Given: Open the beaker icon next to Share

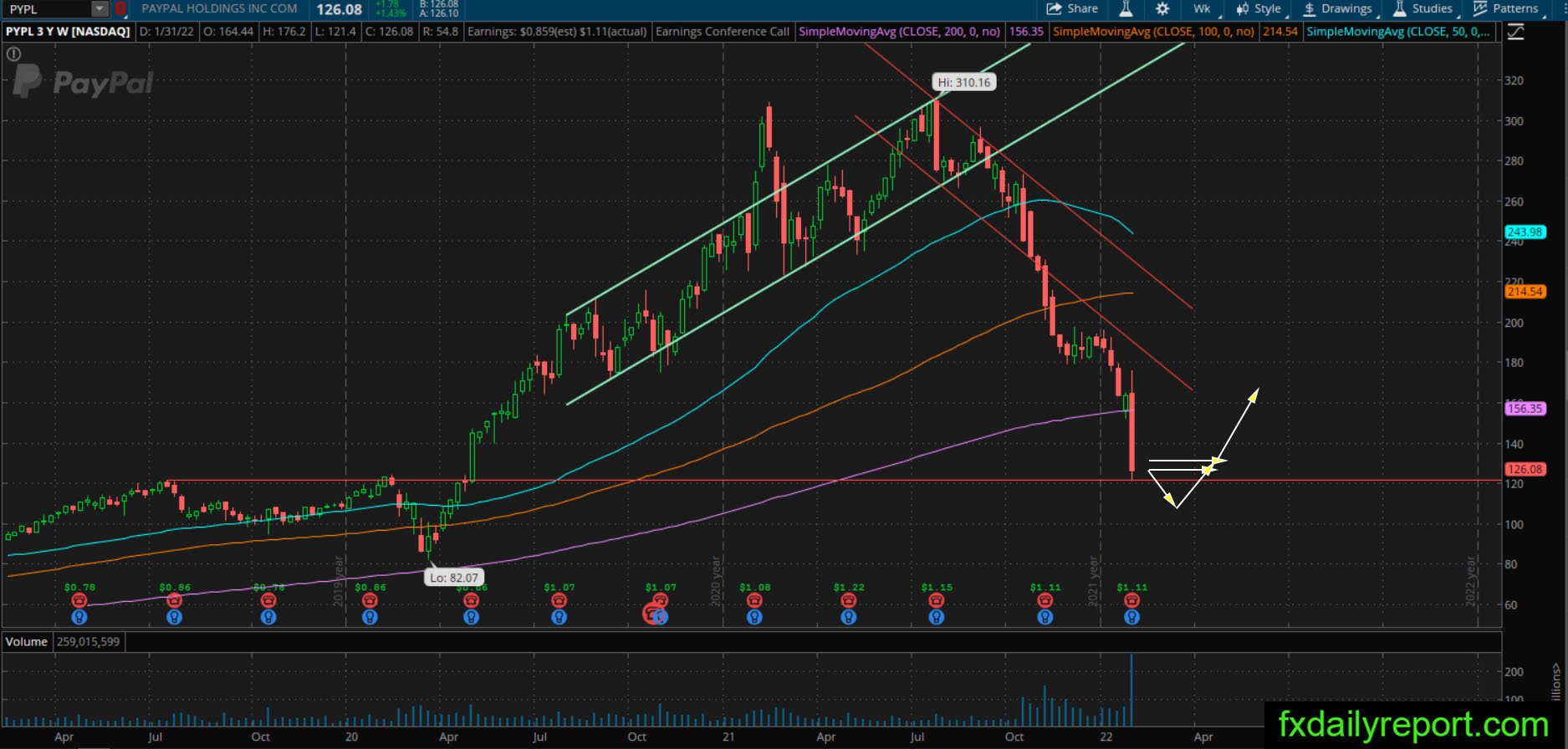Looking at the screenshot, I should click(x=1126, y=9).
